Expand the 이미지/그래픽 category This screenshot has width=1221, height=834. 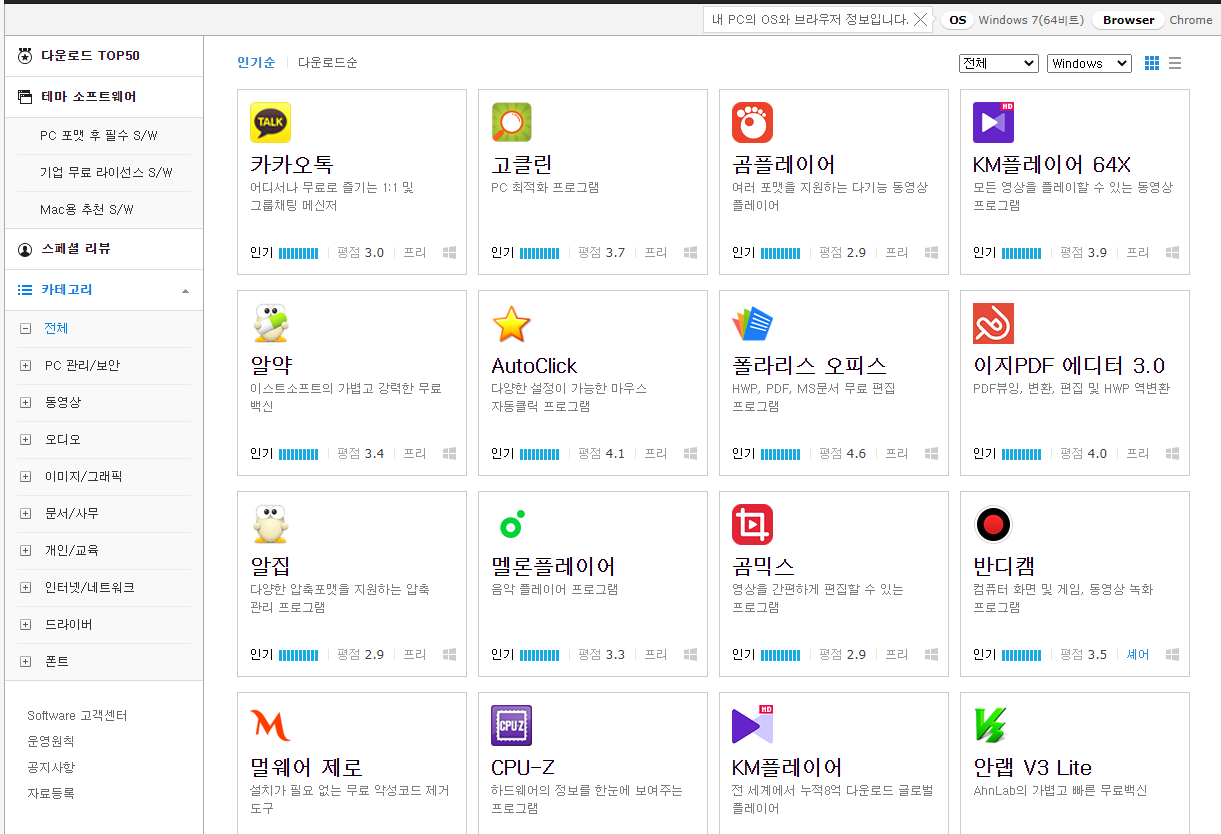pos(25,477)
